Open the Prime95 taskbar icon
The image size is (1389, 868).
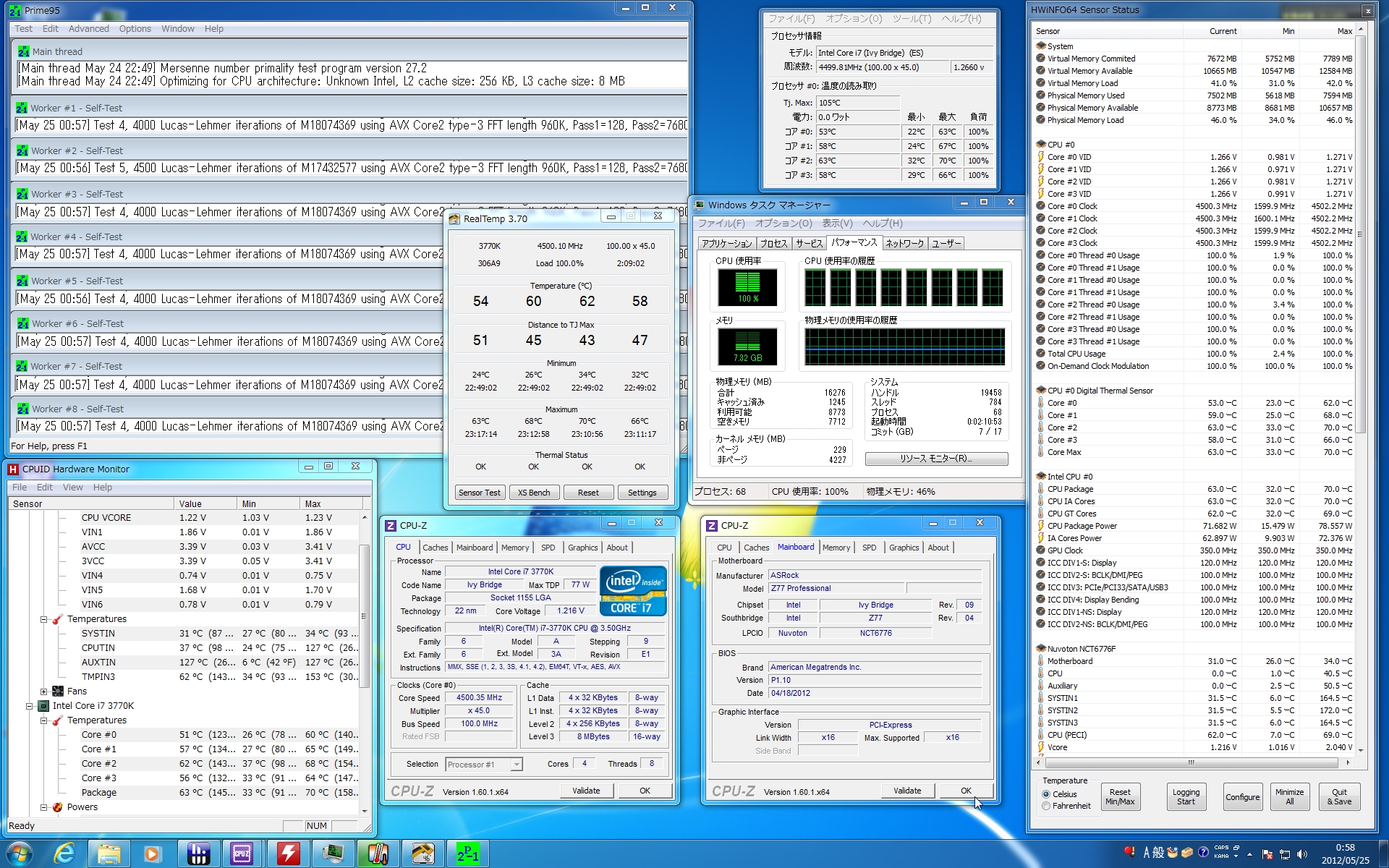coord(467,854)
